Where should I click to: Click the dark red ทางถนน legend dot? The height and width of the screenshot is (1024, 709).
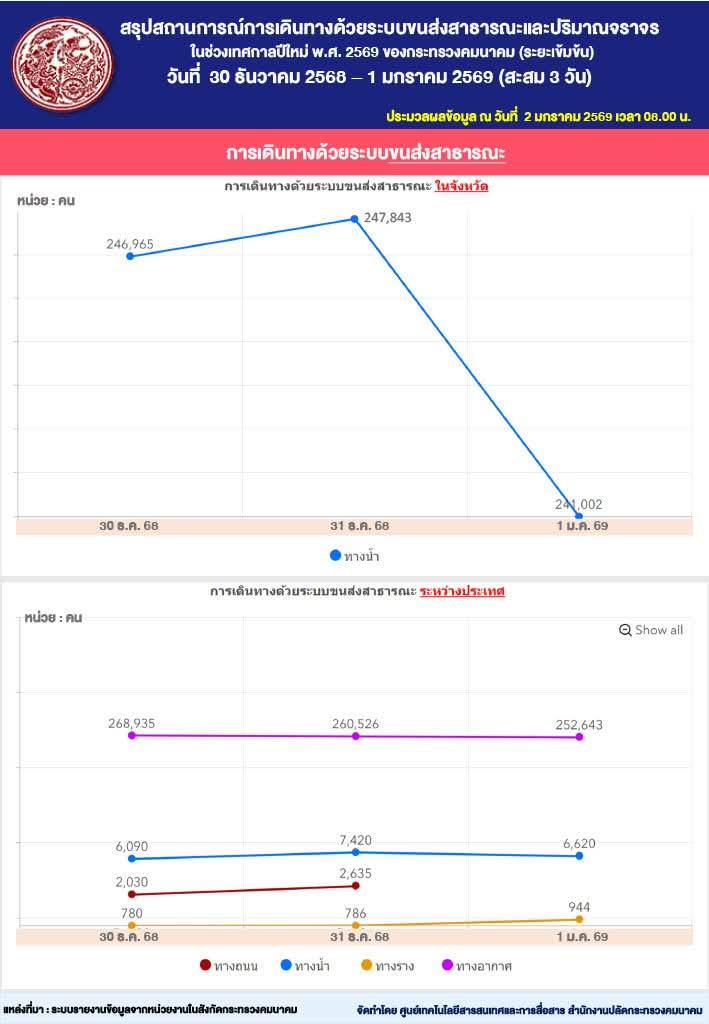pyautogui.click(x=205, y=965)
